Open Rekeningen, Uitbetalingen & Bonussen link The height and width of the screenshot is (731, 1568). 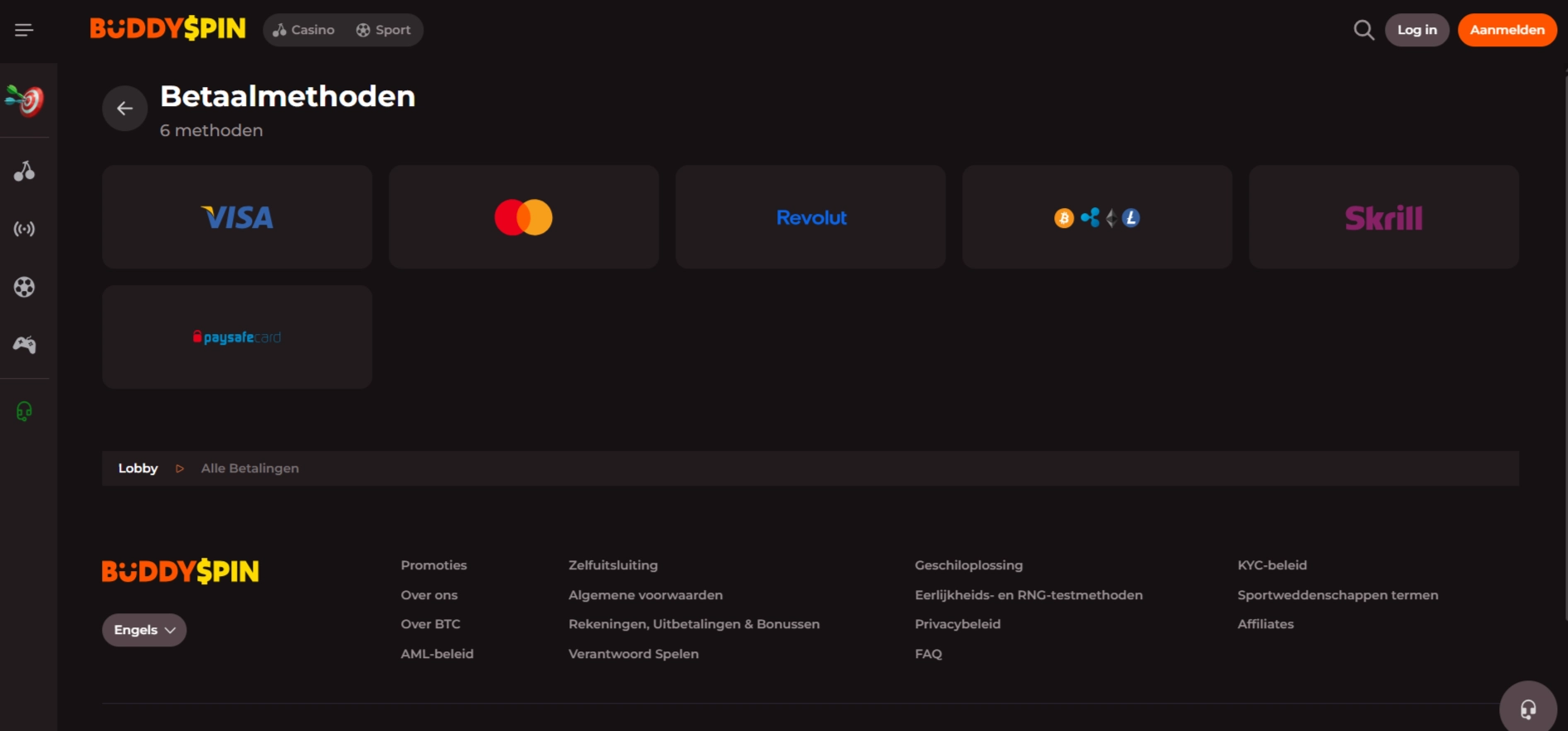point(694,624)
